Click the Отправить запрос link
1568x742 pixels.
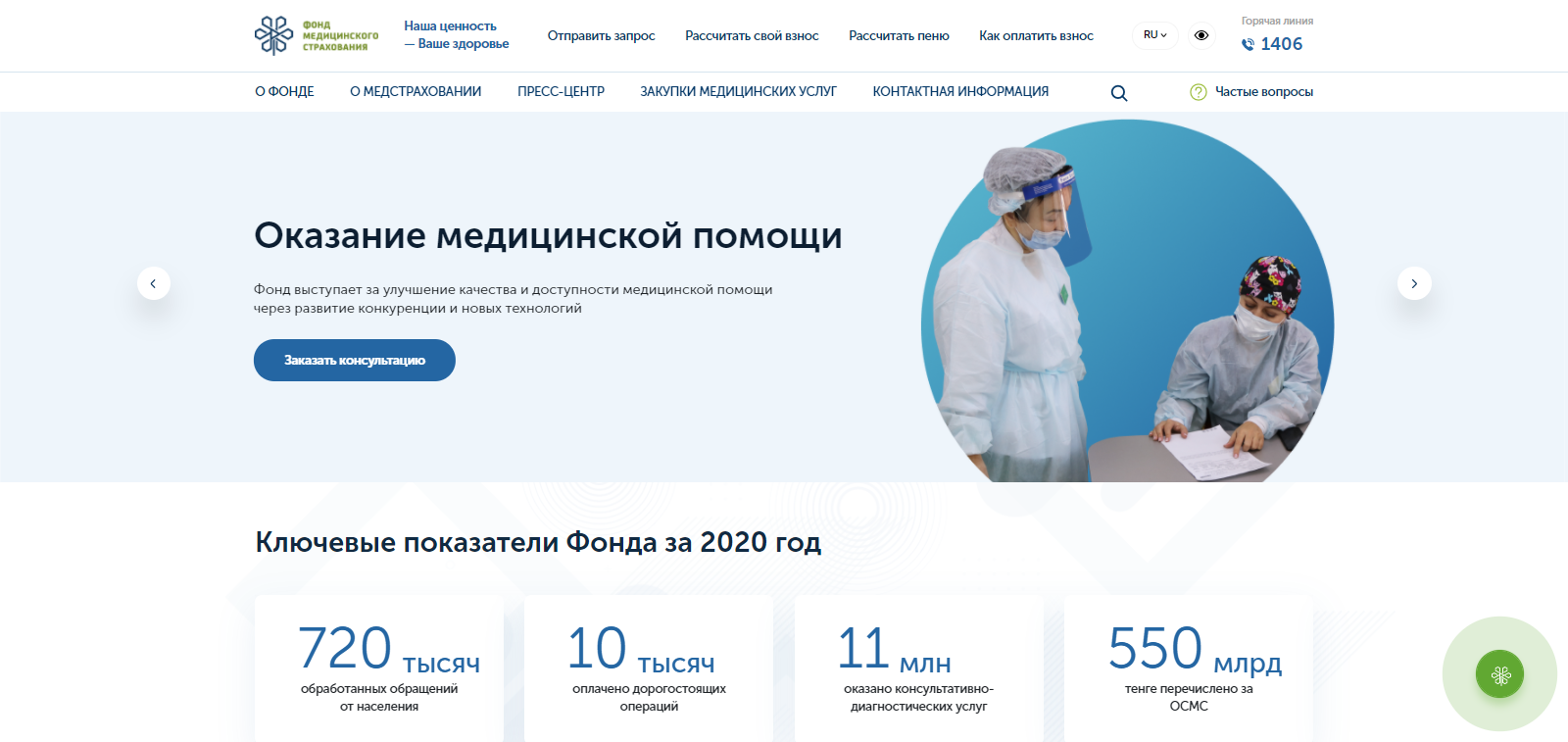click(601, 35)
